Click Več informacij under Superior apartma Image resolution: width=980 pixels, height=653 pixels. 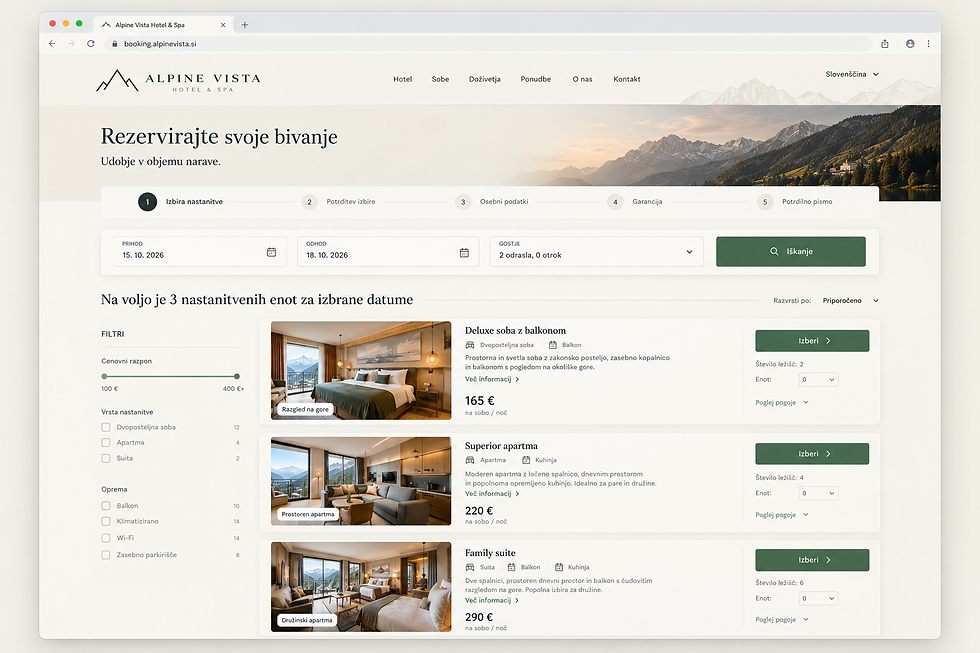click(x=492, y=494)
